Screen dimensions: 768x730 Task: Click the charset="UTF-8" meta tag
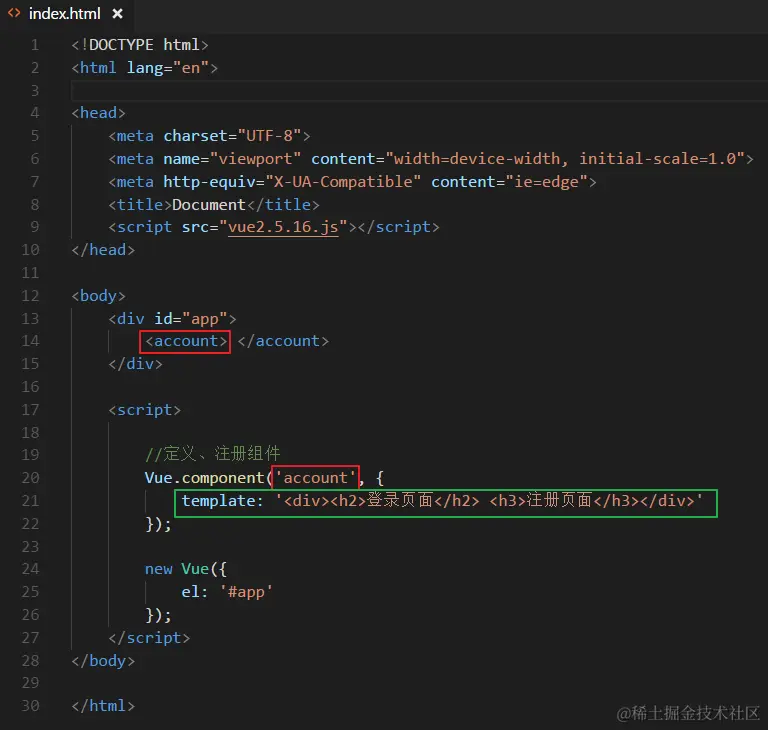pyautogui.click(x=209, y=136)
